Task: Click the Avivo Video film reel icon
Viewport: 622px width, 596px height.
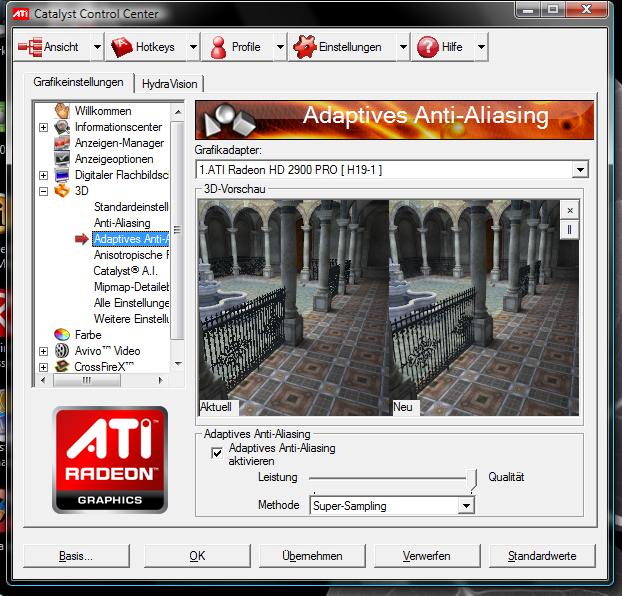Action: (x=62, y=351)
